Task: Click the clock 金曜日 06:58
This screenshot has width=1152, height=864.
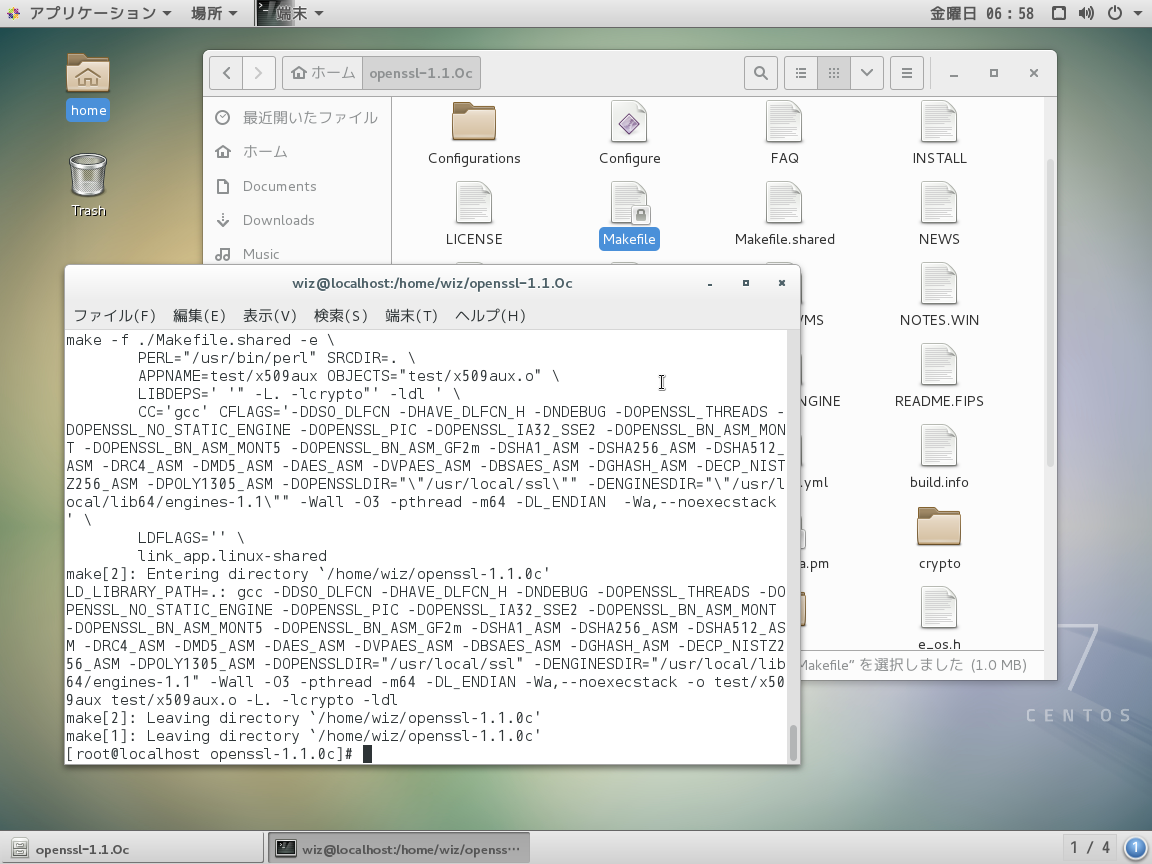Action: 982,13
